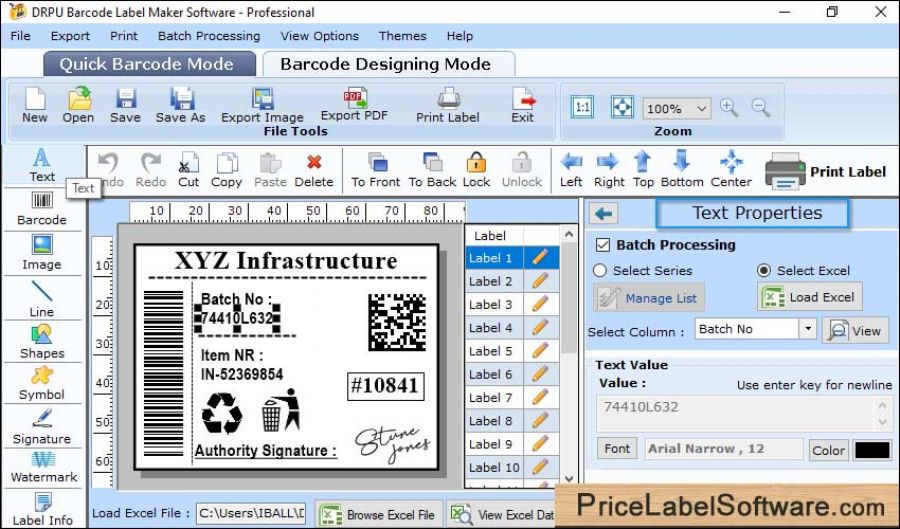Open the View Options menu
This screenshot has width=900, height=529.
[x=320, y=36]
